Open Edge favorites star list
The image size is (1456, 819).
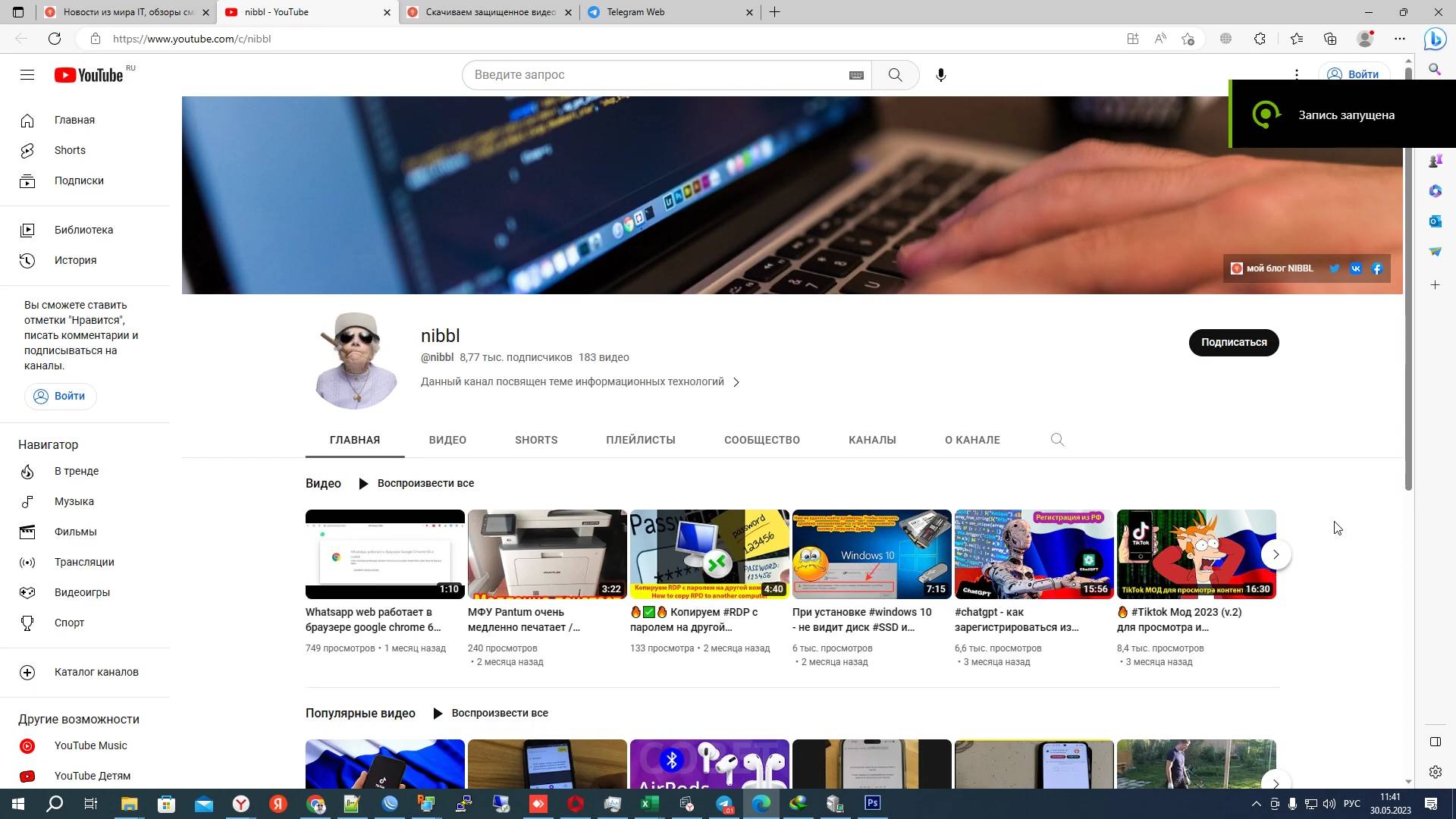click(x=1296, y=39)
